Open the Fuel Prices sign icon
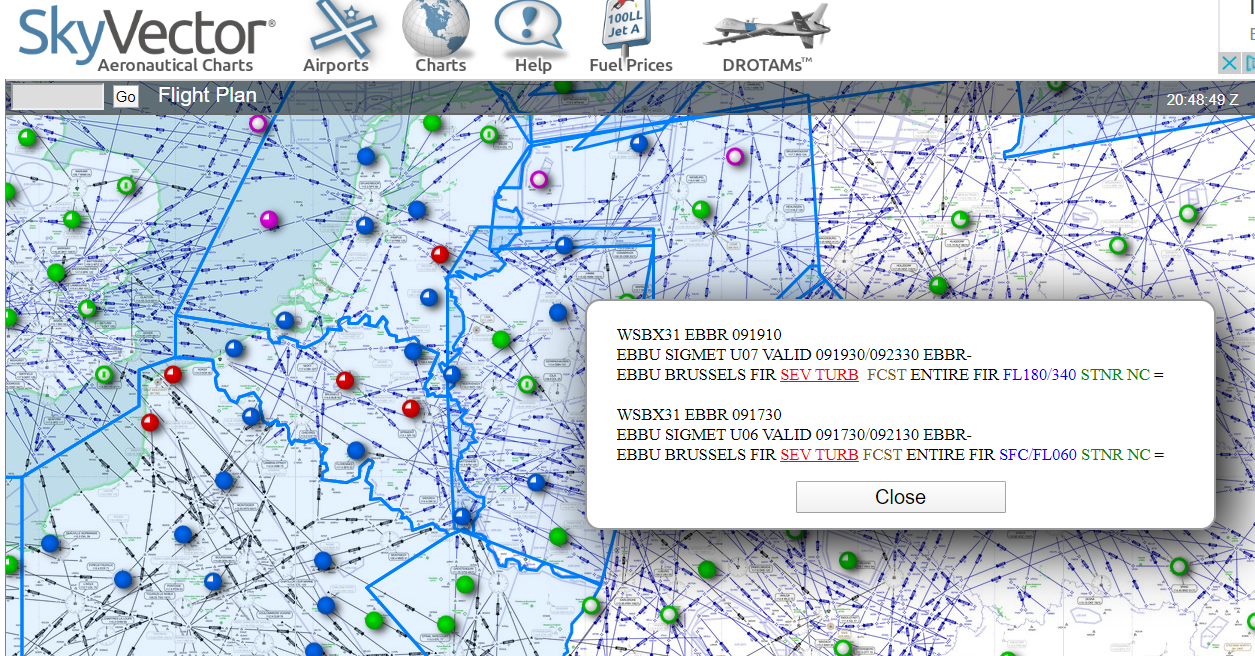The image size is (1255, 656). [x=627, y=26]
